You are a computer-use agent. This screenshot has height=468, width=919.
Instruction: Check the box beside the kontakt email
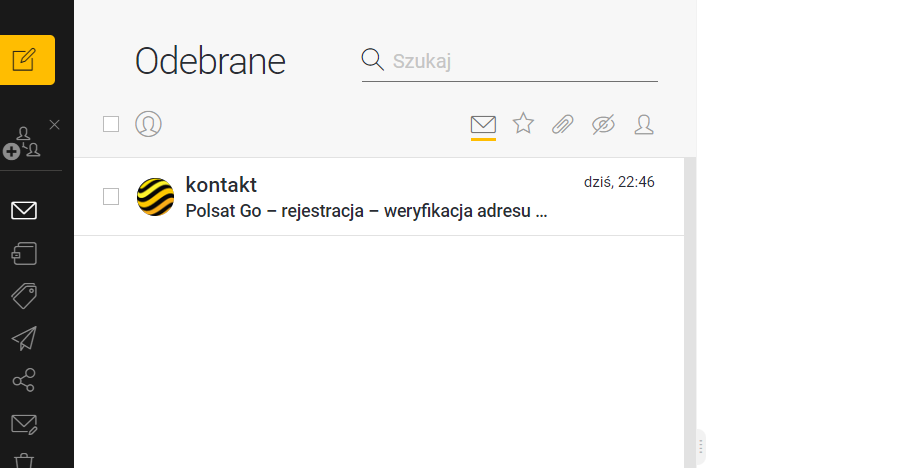pyautogui.click(x=111, y=196)
